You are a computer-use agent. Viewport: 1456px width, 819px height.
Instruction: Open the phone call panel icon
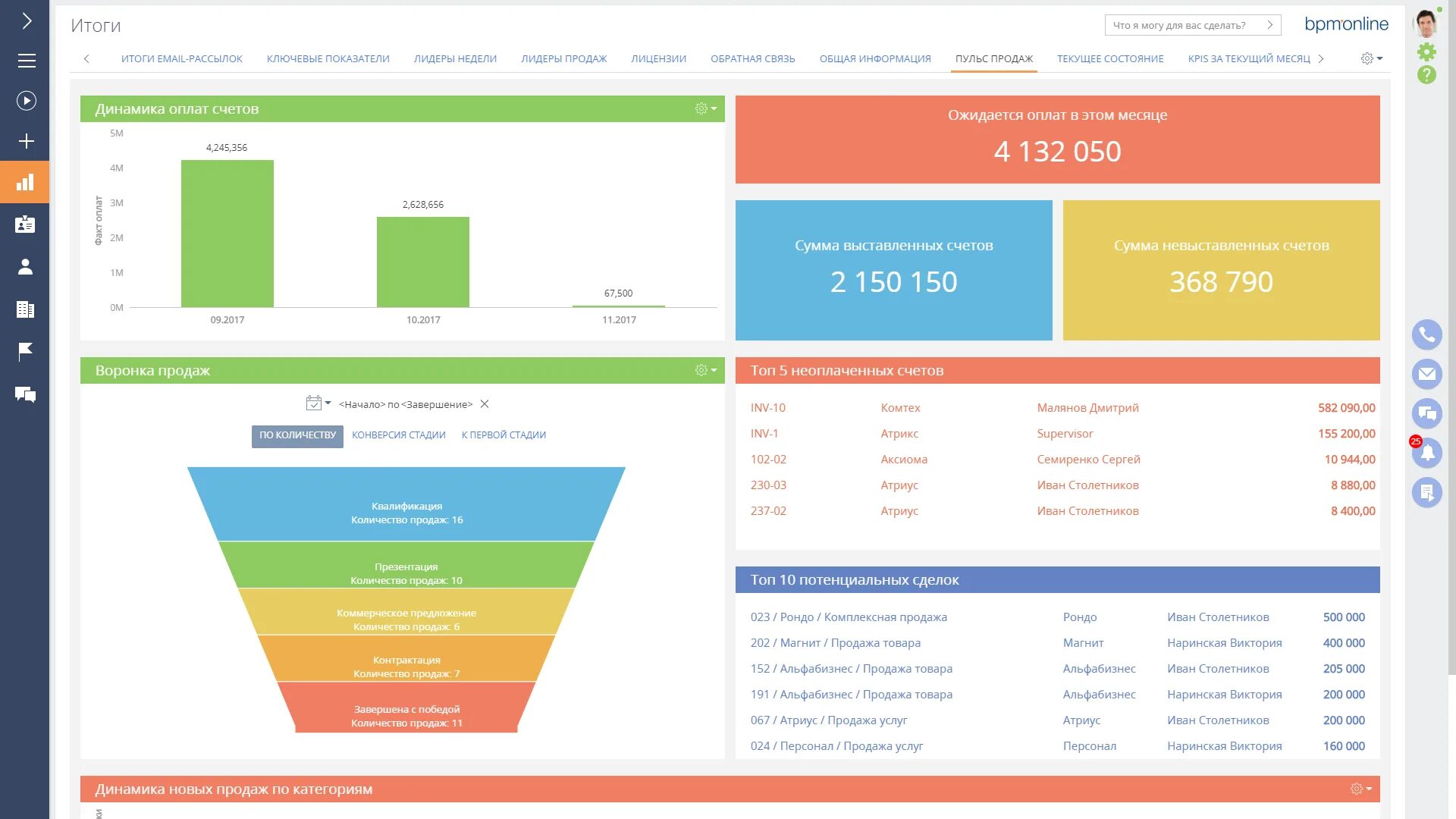[x=1426, y=334]
